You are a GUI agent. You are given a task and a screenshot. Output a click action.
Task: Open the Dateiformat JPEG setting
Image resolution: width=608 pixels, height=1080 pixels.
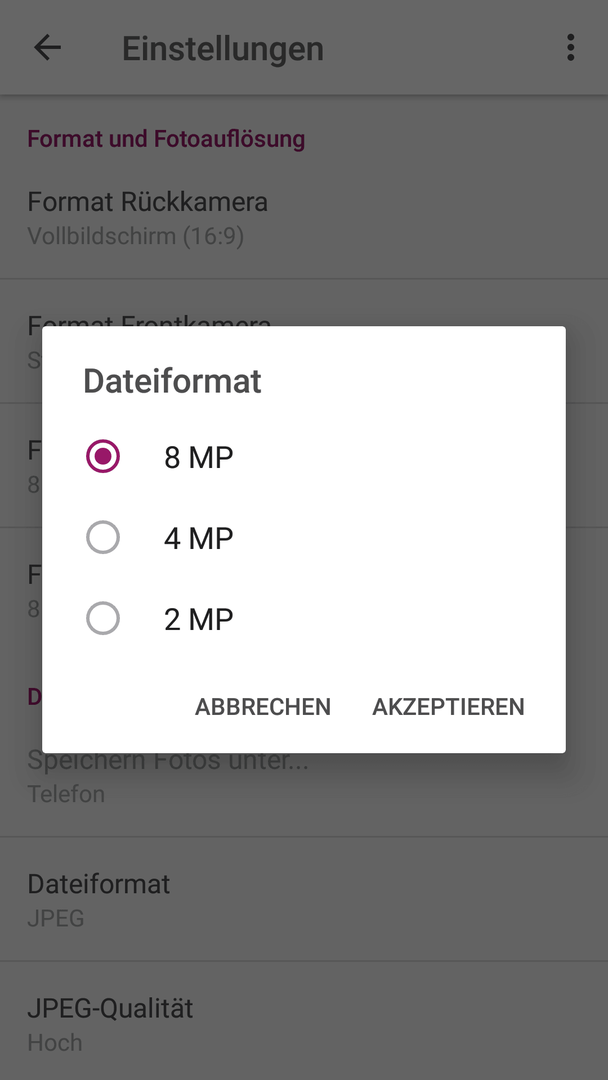pos(304,900)
